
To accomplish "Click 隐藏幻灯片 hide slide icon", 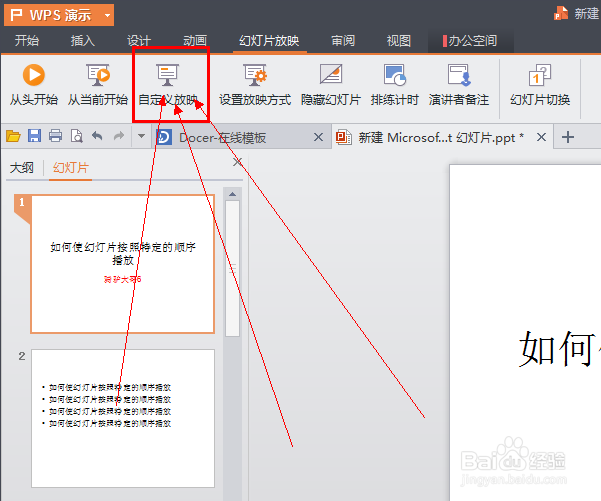I will (331, 85).
